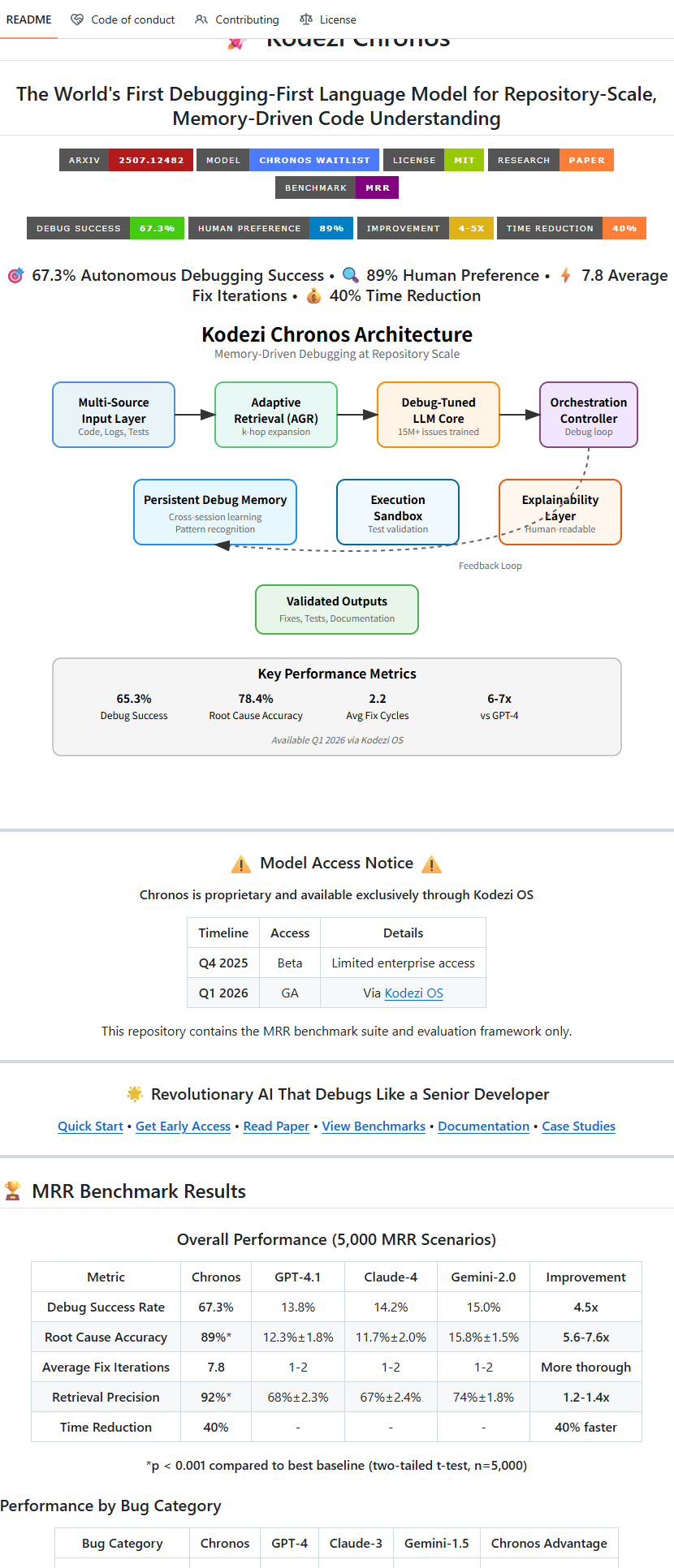
Task: Click the Time Reduction 40% badge
Action: click(x=572, y=228)
